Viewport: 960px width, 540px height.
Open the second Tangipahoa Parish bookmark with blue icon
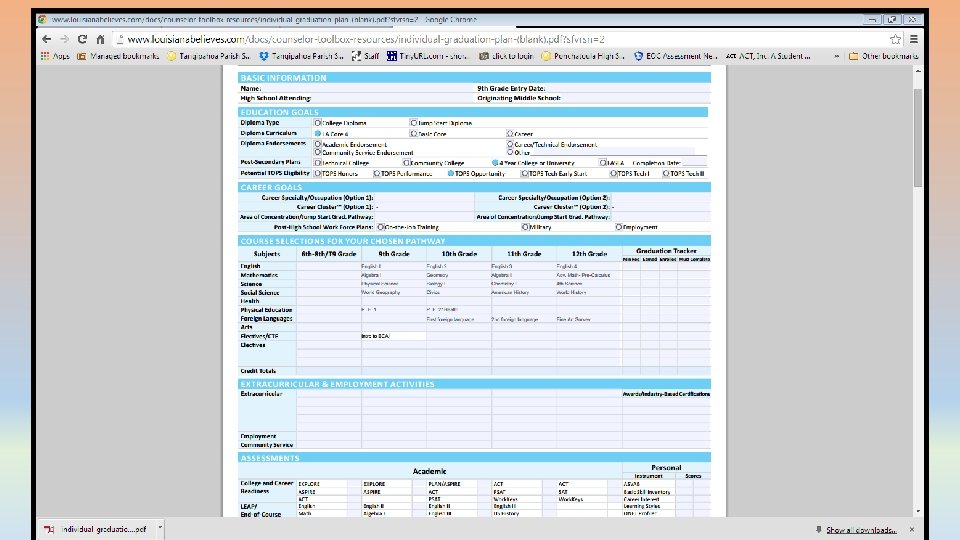301,56
